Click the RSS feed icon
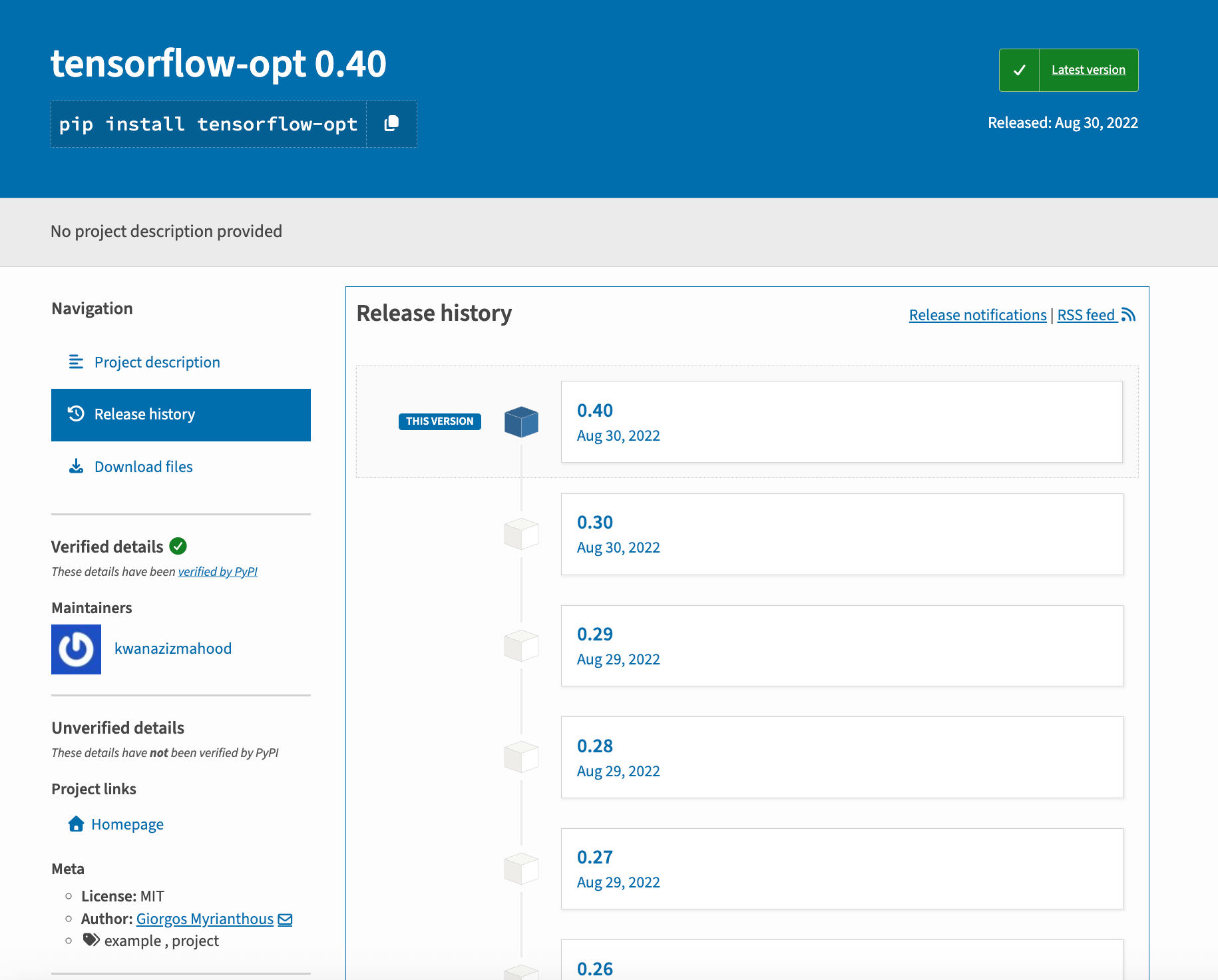The image size is (1218, 980). point(1128,315)
